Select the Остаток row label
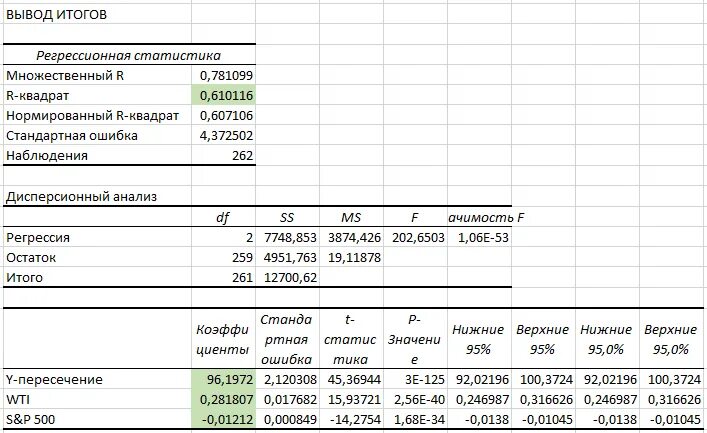The width and height of the screenshot is (707, 433). point(31,258)
